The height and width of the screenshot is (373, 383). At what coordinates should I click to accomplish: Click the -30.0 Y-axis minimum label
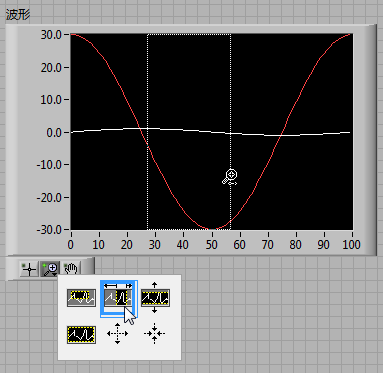click(x=49, y=229)
